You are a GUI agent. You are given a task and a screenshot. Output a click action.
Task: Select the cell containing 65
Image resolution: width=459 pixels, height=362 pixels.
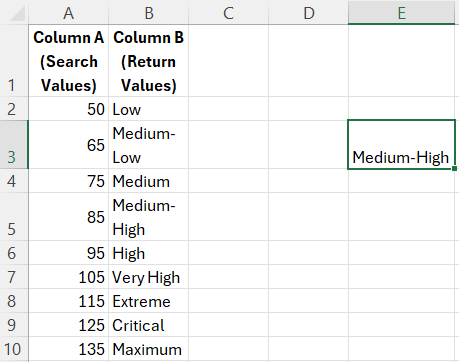pyautogui.click(x=69, y=145)
